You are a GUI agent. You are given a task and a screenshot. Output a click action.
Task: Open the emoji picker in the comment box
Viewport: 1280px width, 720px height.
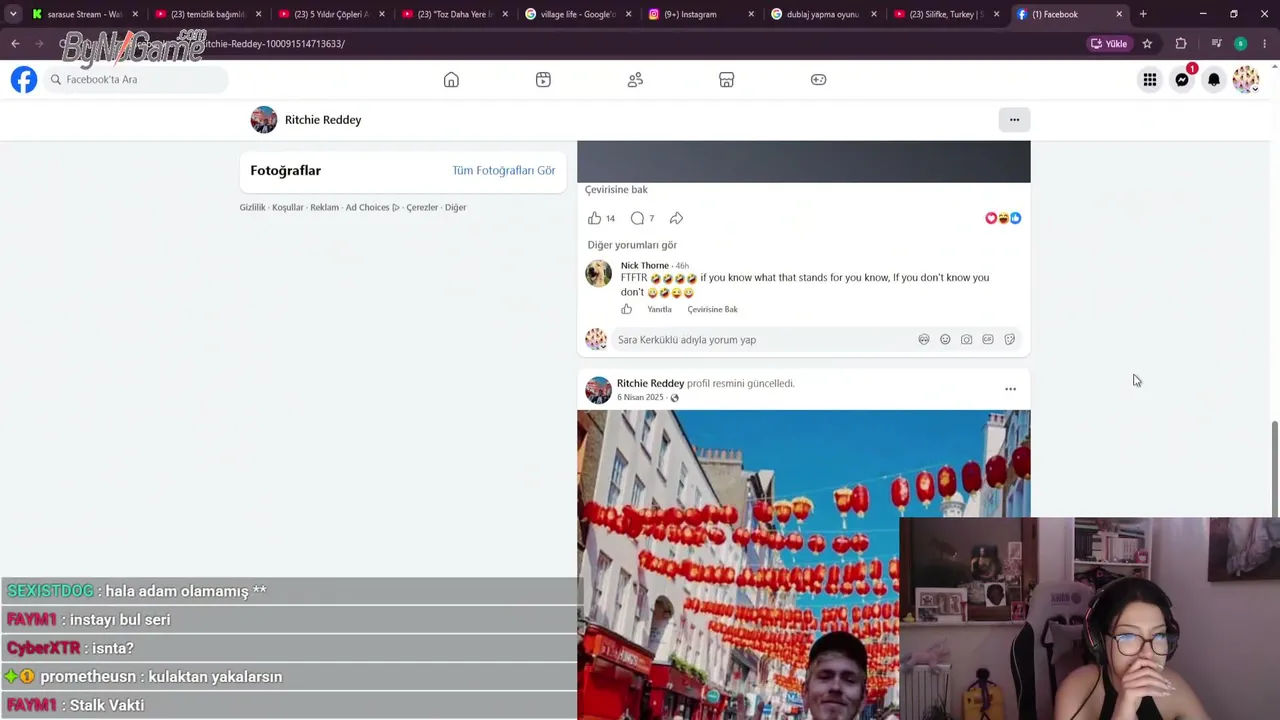[945, 340]
